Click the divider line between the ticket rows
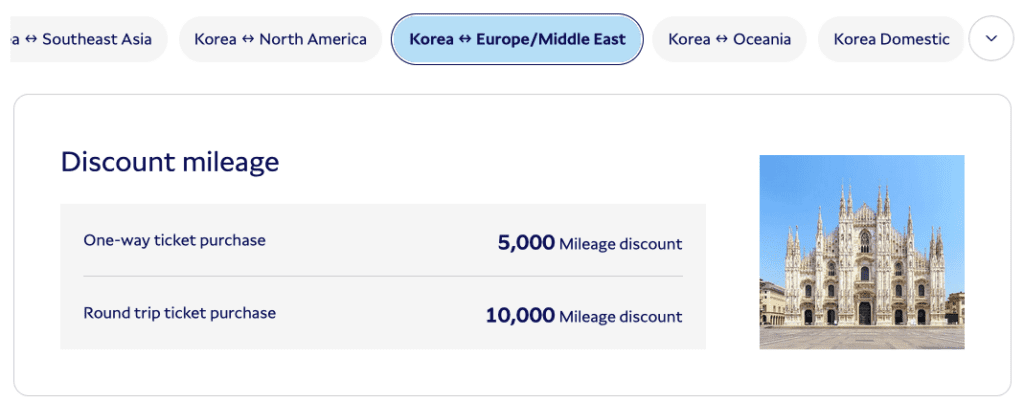This screenshot has width=1024, height=402. (x=383, y=276)
